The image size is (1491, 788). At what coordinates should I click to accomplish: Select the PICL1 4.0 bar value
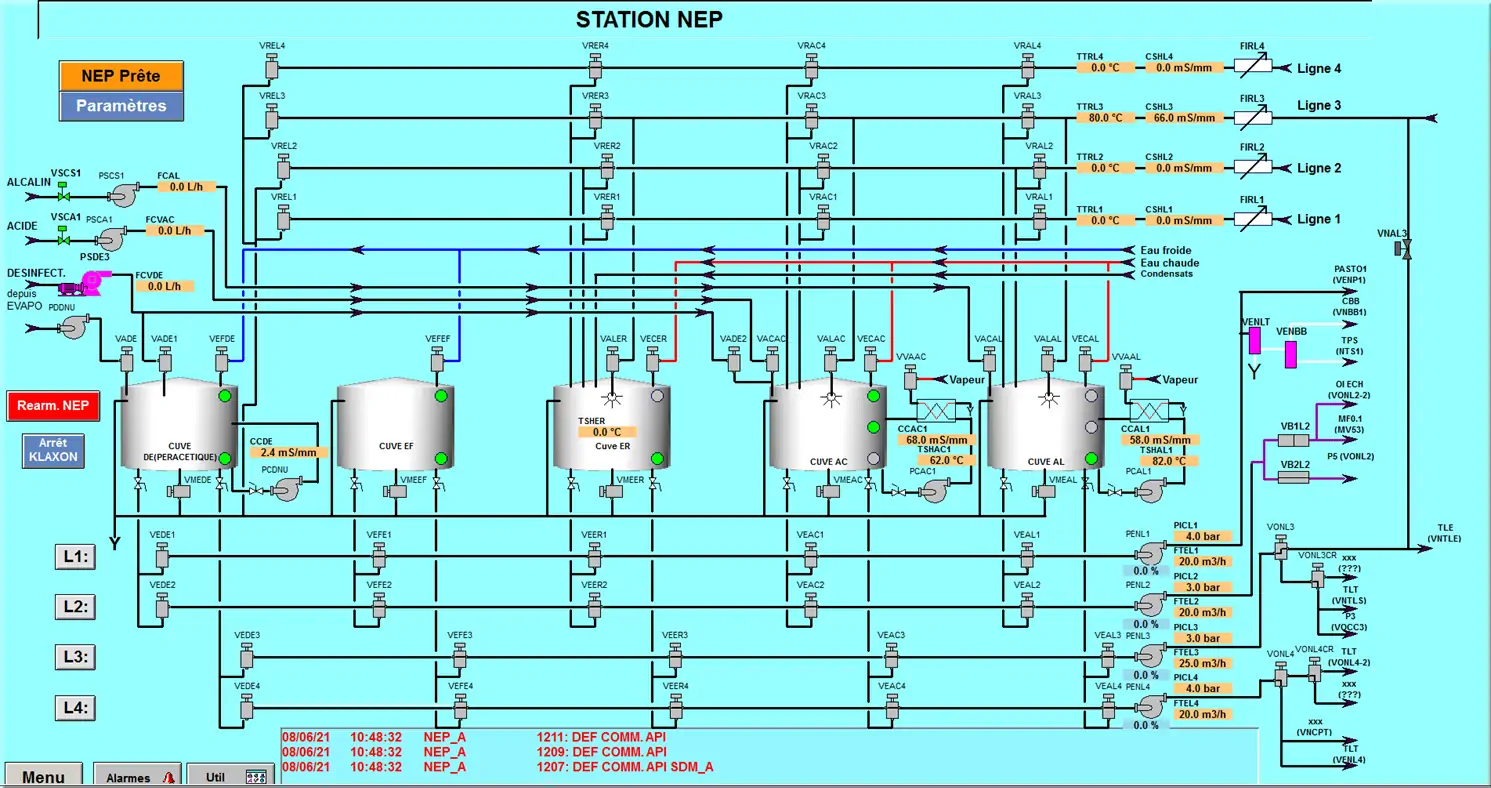point(1203,536)
